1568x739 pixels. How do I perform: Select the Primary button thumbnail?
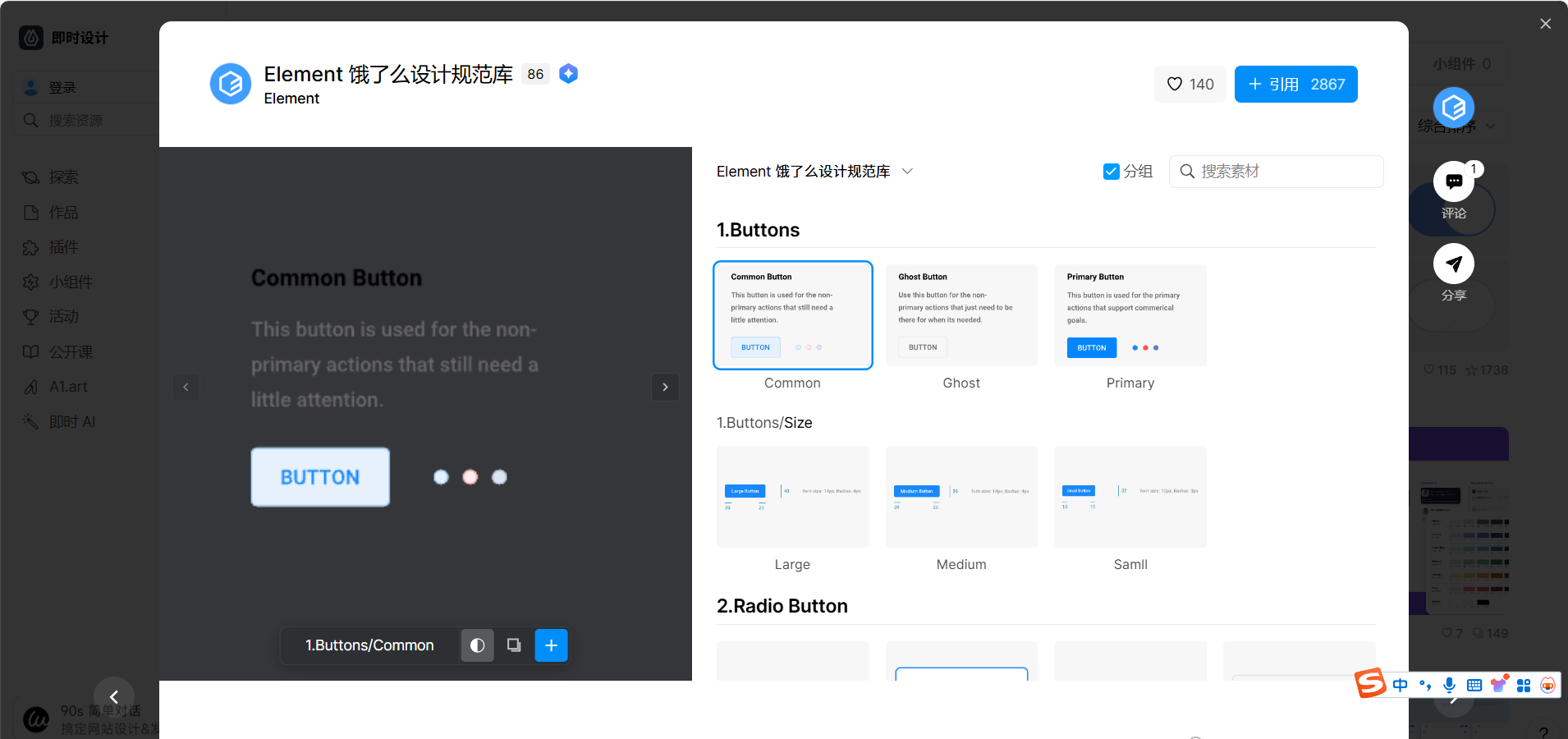[1130, 315]
